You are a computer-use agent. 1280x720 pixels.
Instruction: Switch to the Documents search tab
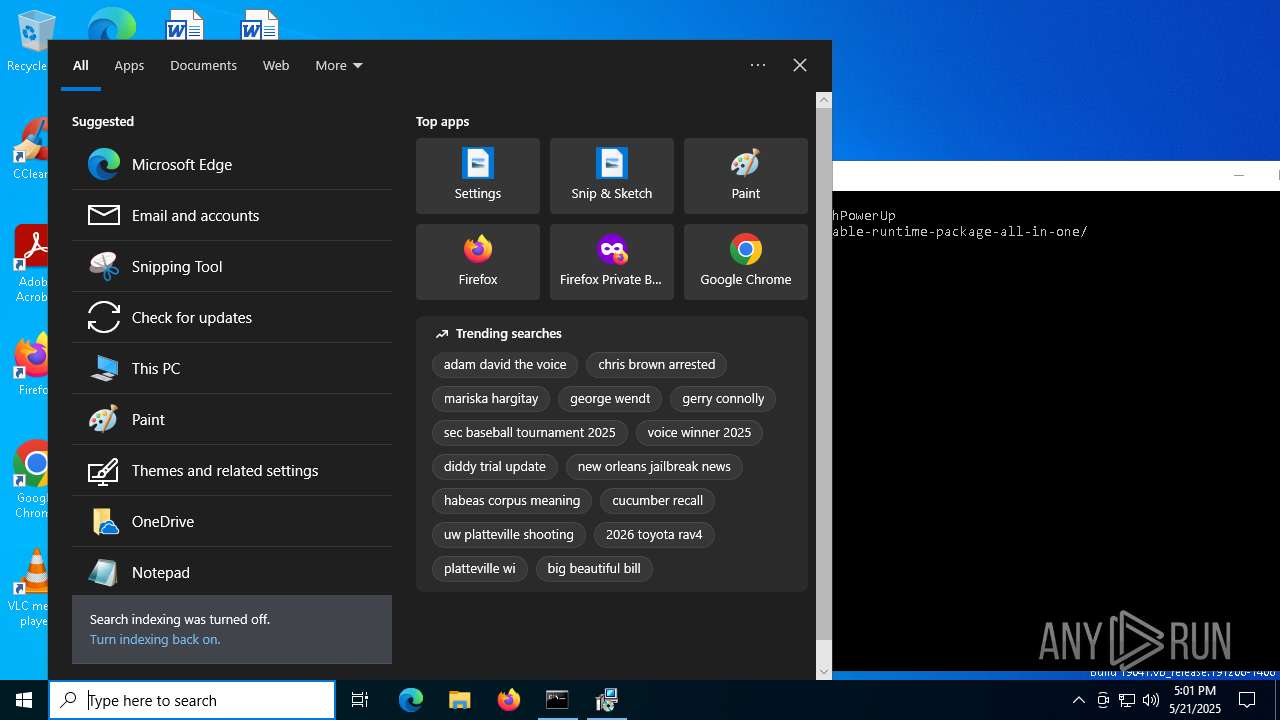click(203, 65)
